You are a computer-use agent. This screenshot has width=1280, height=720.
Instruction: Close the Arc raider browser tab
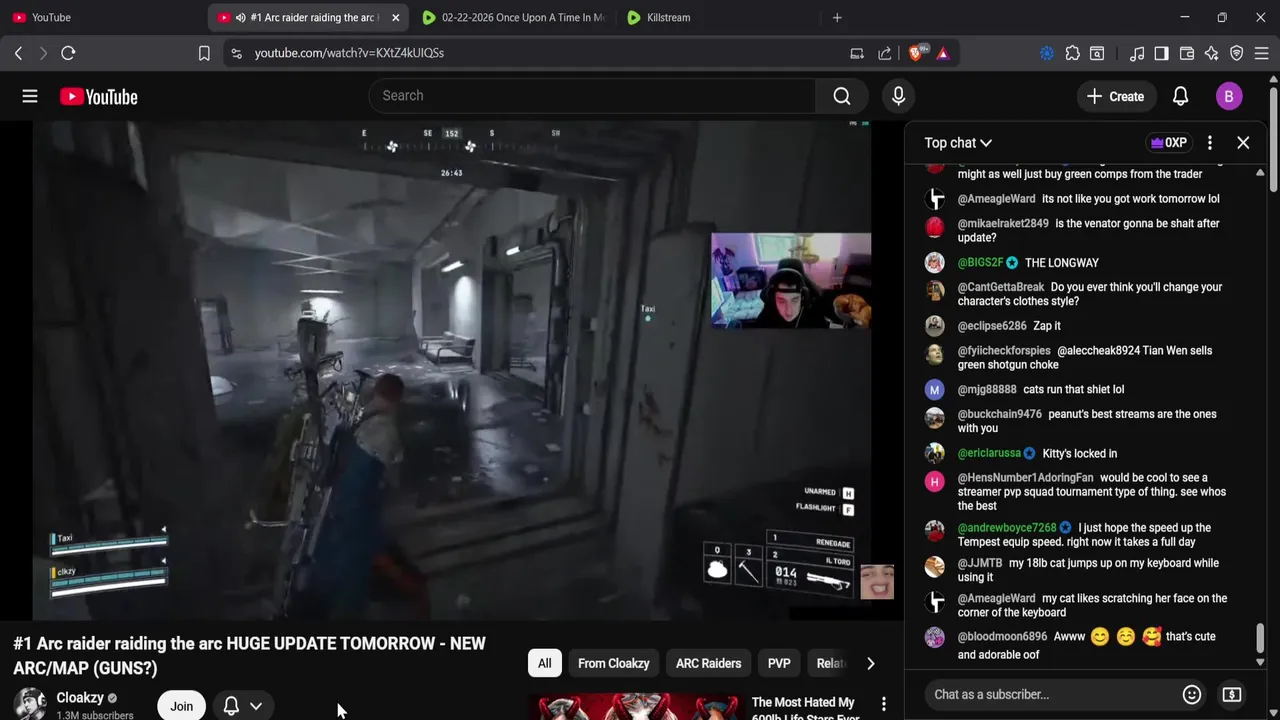[x=395, y=17]
